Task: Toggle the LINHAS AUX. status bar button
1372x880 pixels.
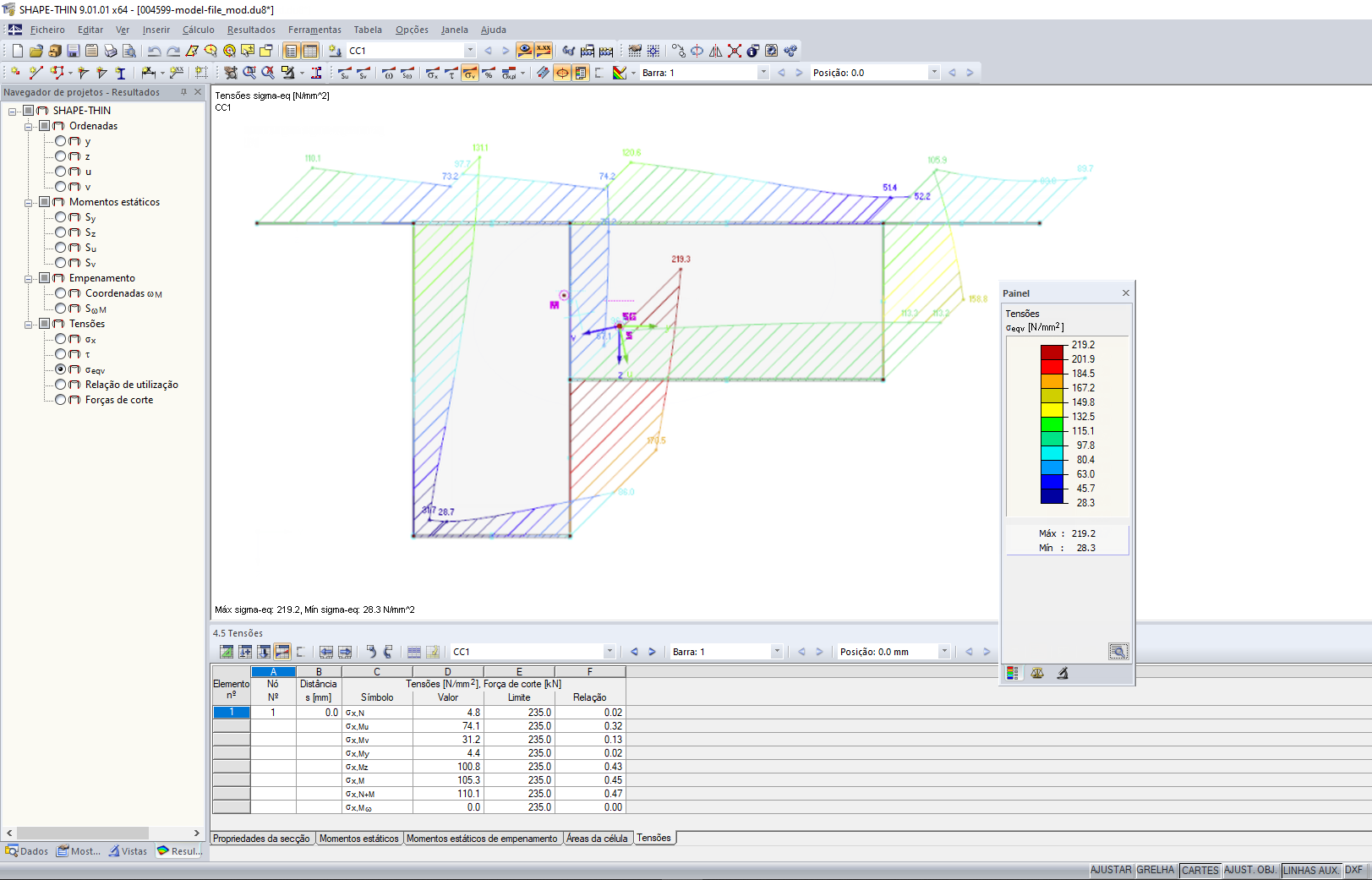Action: tap(1311, 870)
